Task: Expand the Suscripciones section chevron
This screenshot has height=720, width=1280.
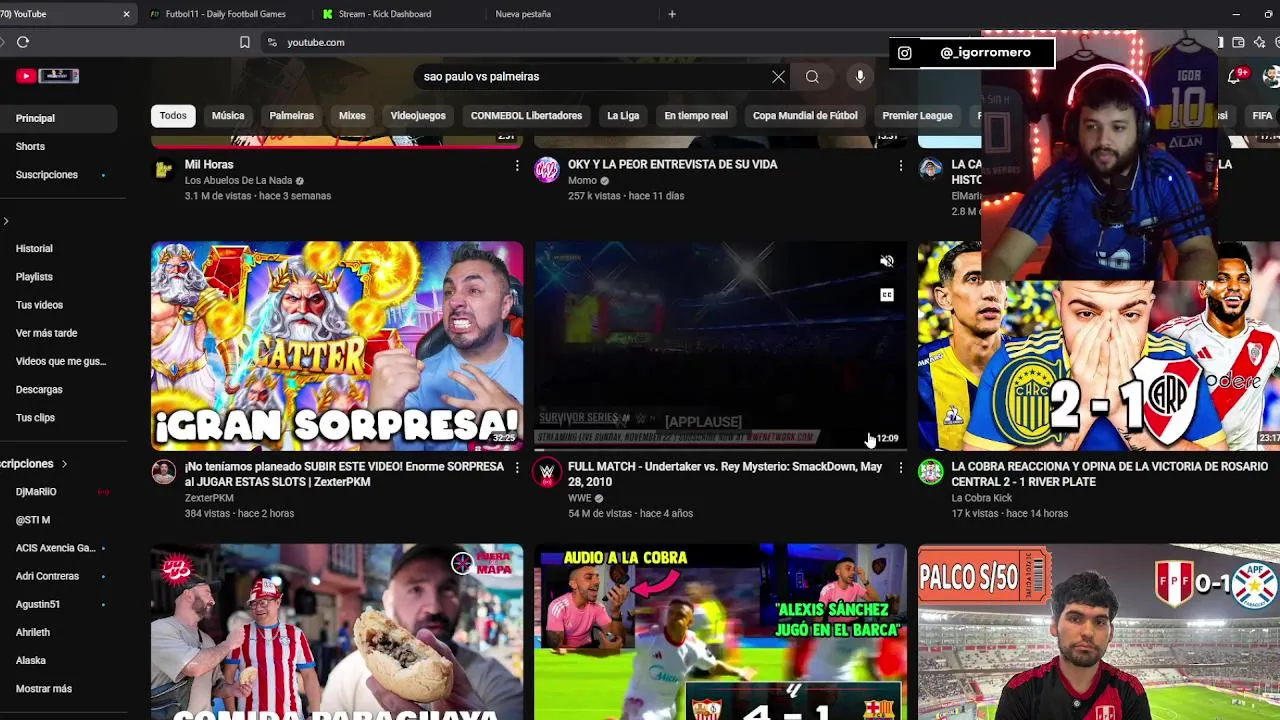Action: pyautogui.click(x=64, y=464)
